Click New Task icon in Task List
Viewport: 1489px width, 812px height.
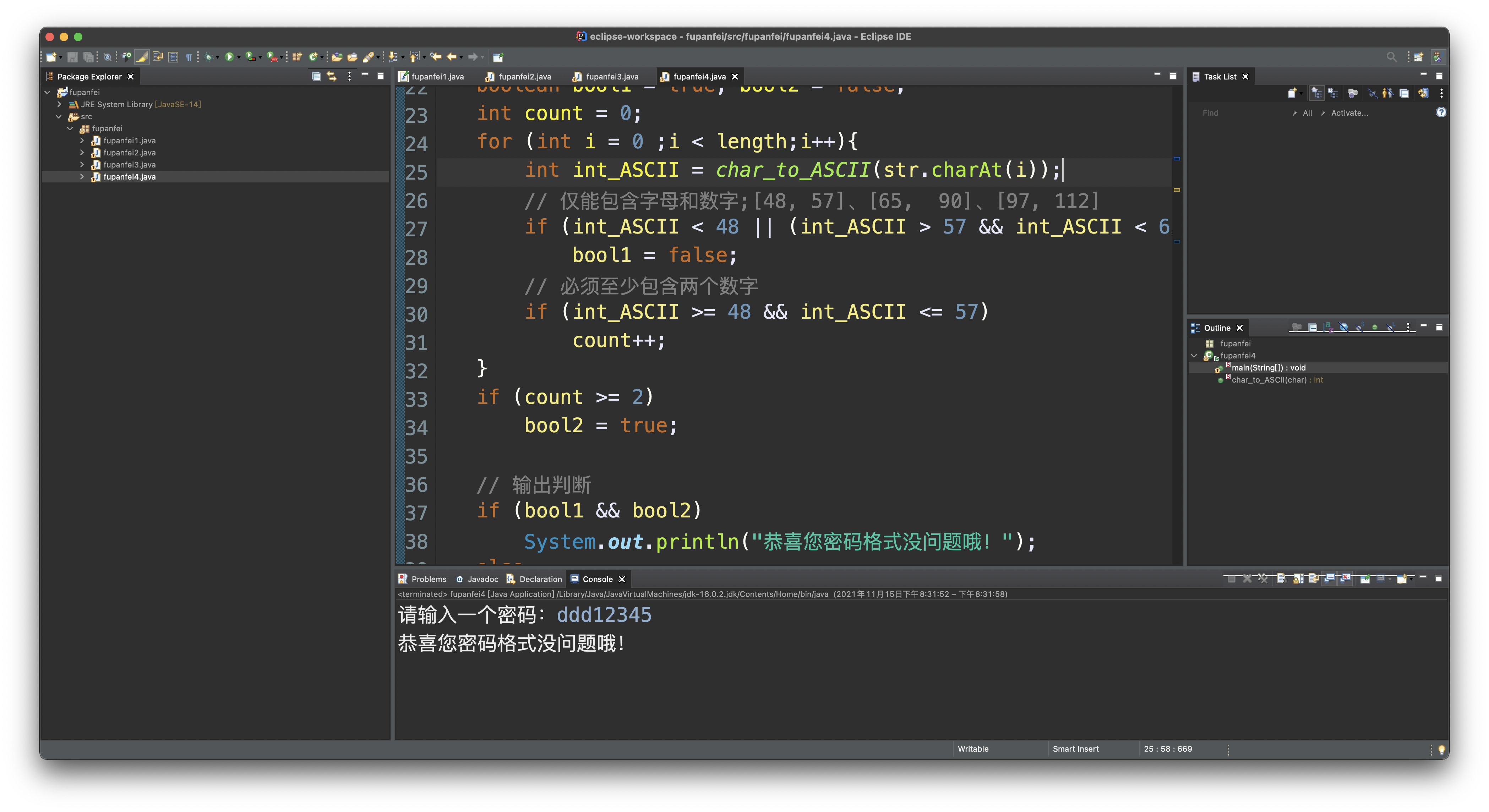[x=1292, y=93]
